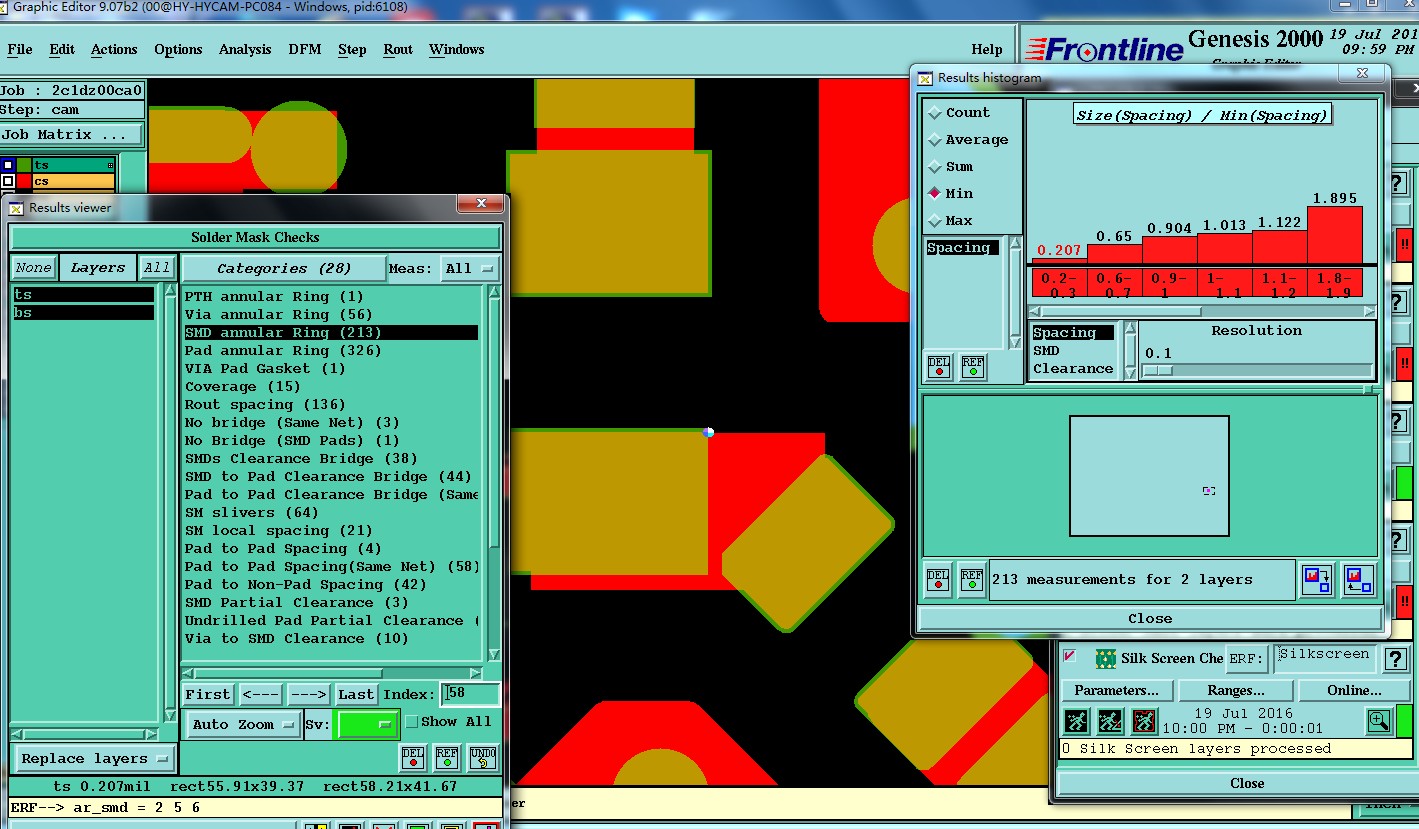Open results magnifier in Silk Screen panel
The height and width of the screenshot is (829, 1419).
(x=1379, y=721)
